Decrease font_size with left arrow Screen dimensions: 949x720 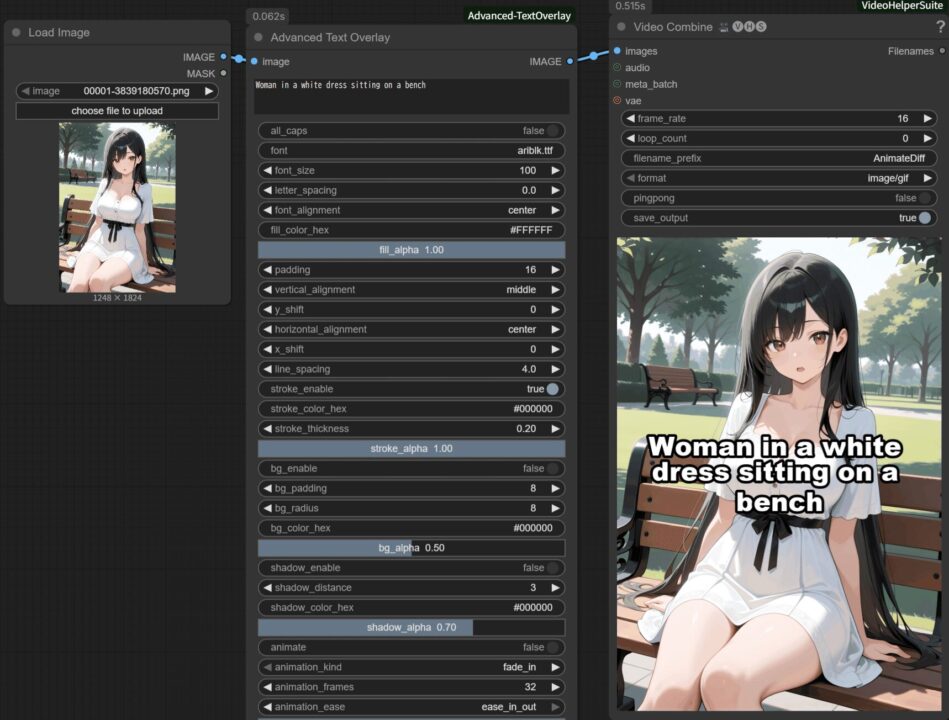click(268, 171)
